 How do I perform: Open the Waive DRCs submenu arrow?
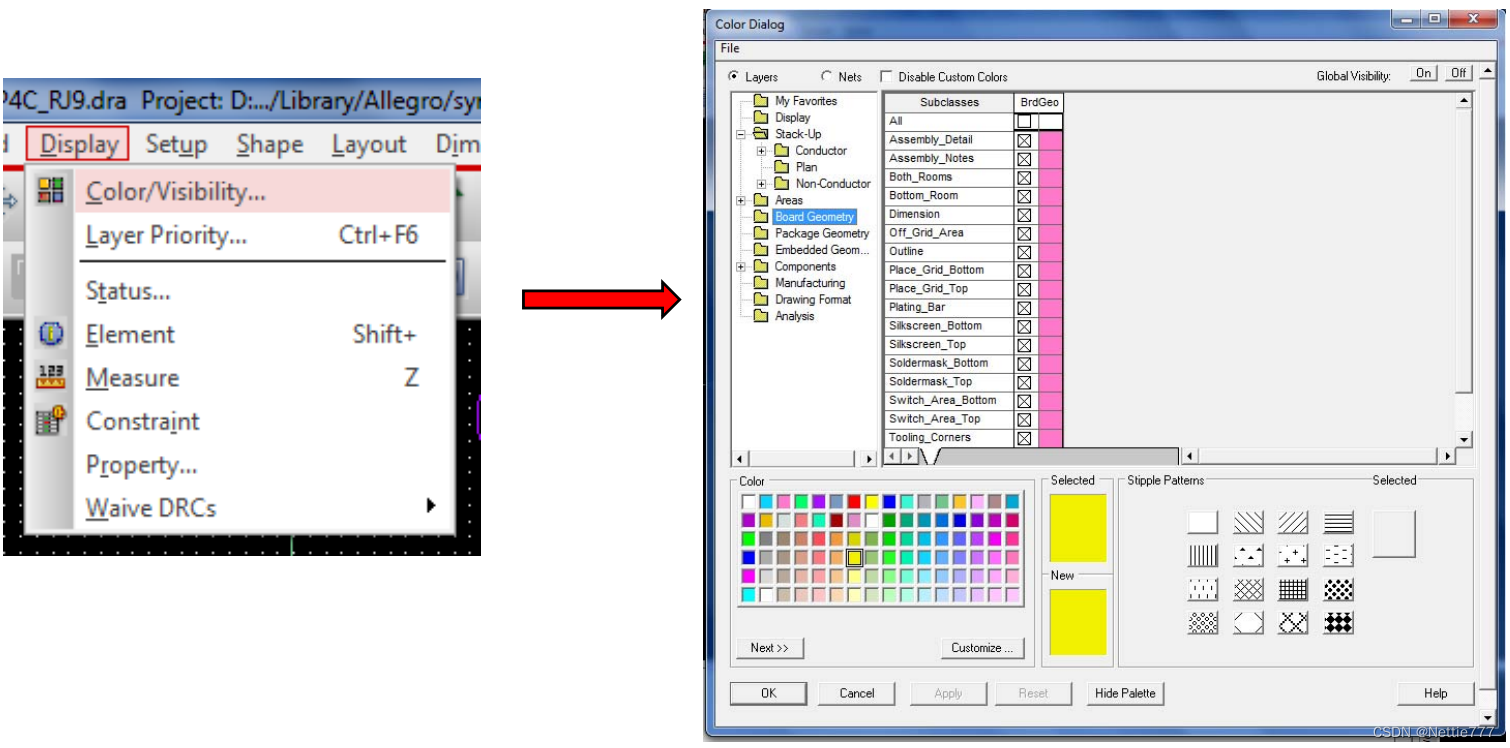(431, 505)
